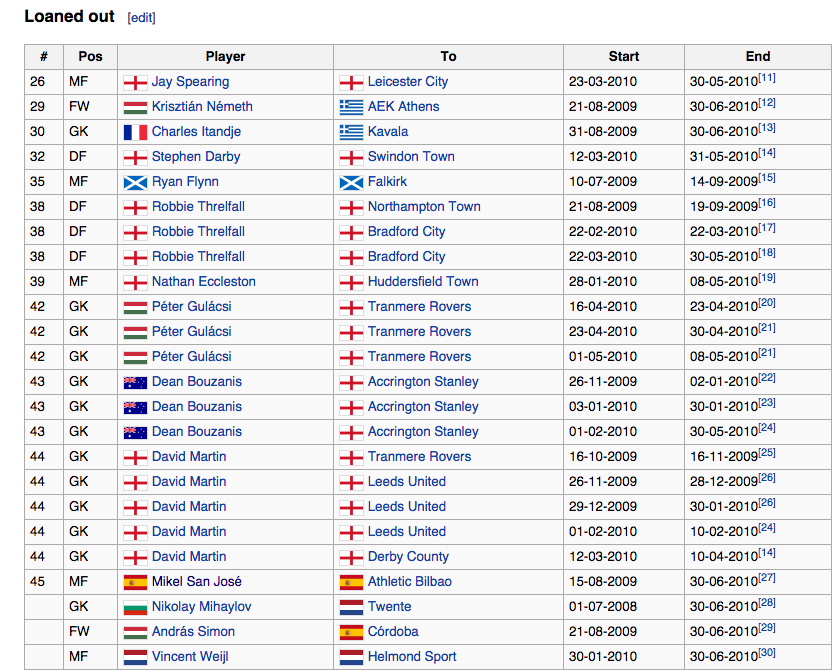Open citation [30] in Helmond Sport row
Viewport: 833px width, 670px height.
click(767, 653)
